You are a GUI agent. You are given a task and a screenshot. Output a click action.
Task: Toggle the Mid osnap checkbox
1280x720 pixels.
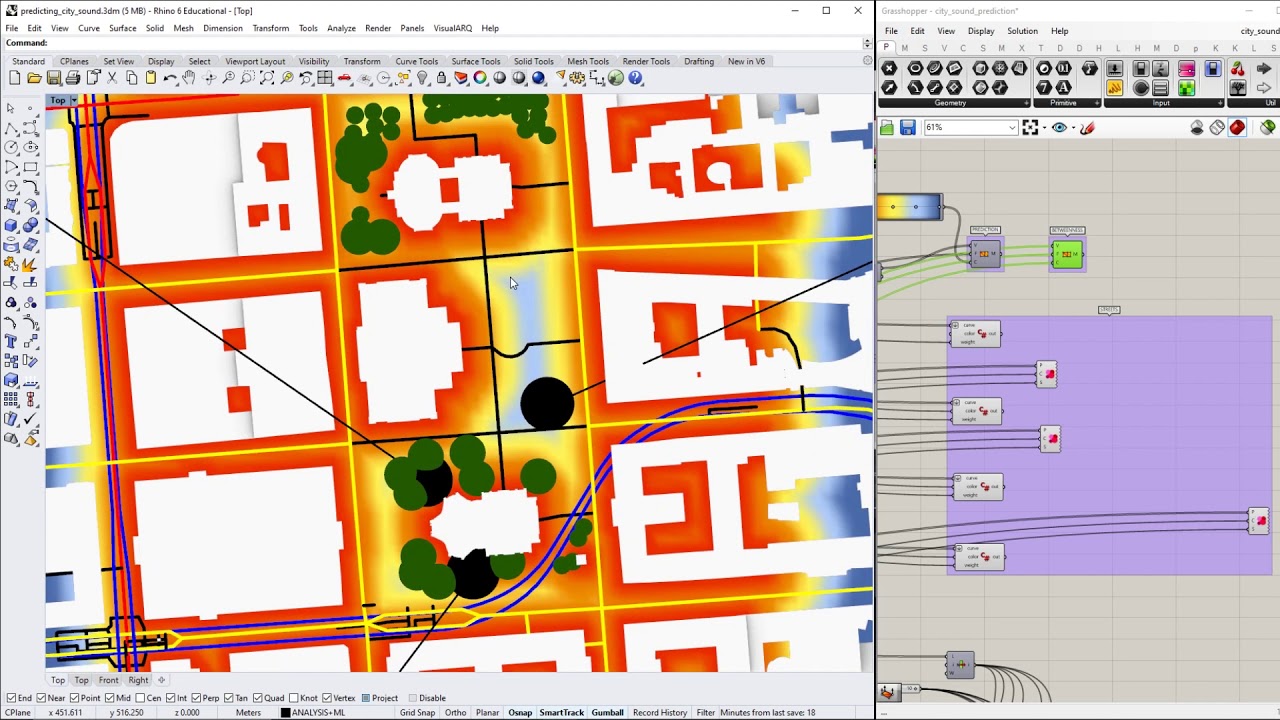pos(111,698)
